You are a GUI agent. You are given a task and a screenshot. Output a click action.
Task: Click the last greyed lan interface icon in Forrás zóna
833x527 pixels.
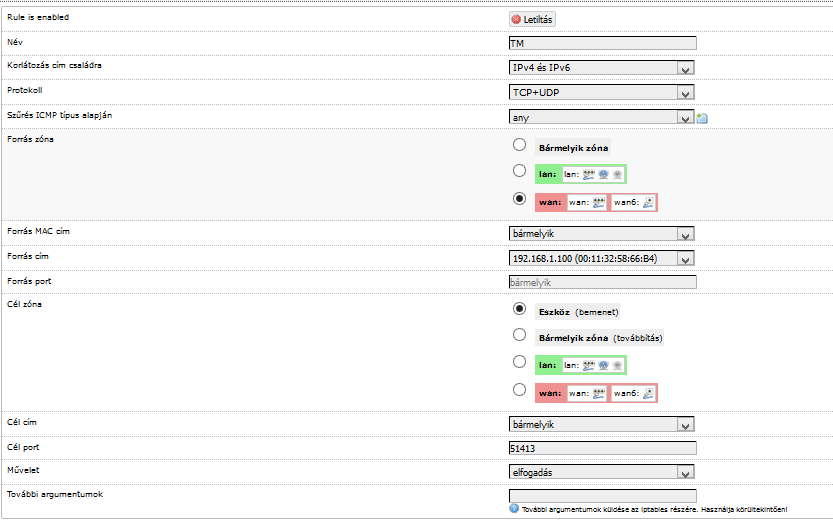click(x=617, y=174)
